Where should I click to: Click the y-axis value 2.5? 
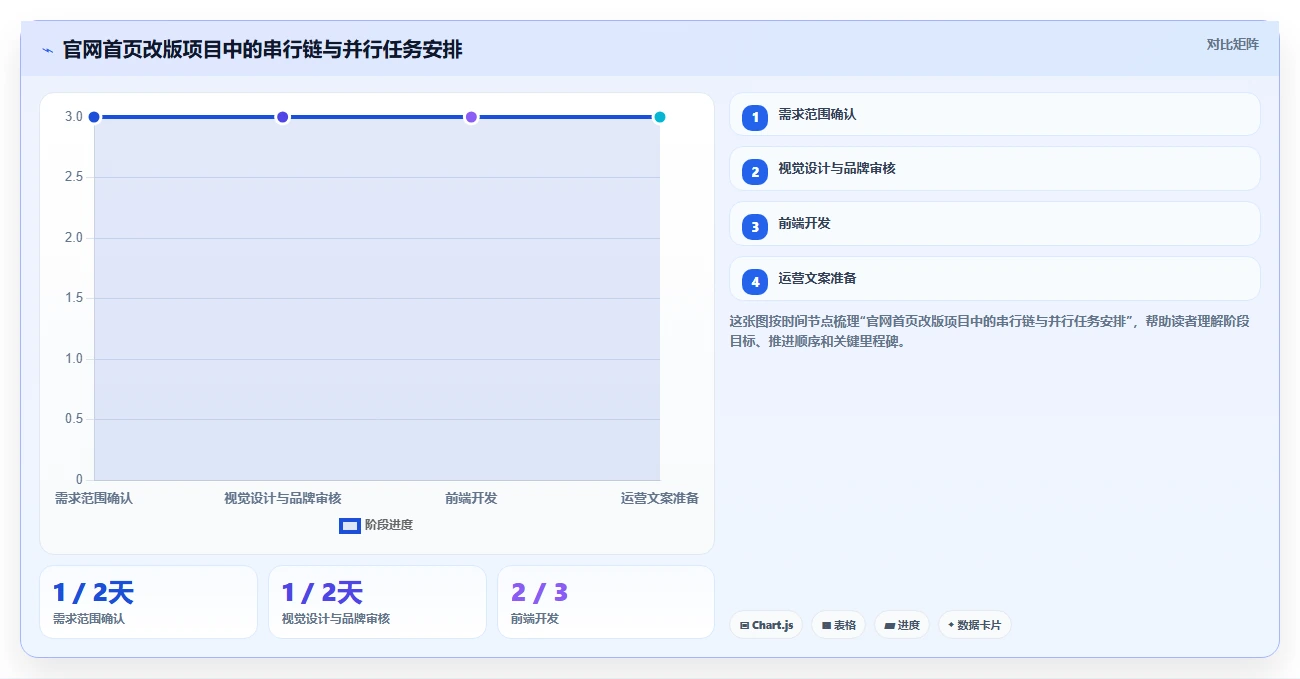(74, 177)
